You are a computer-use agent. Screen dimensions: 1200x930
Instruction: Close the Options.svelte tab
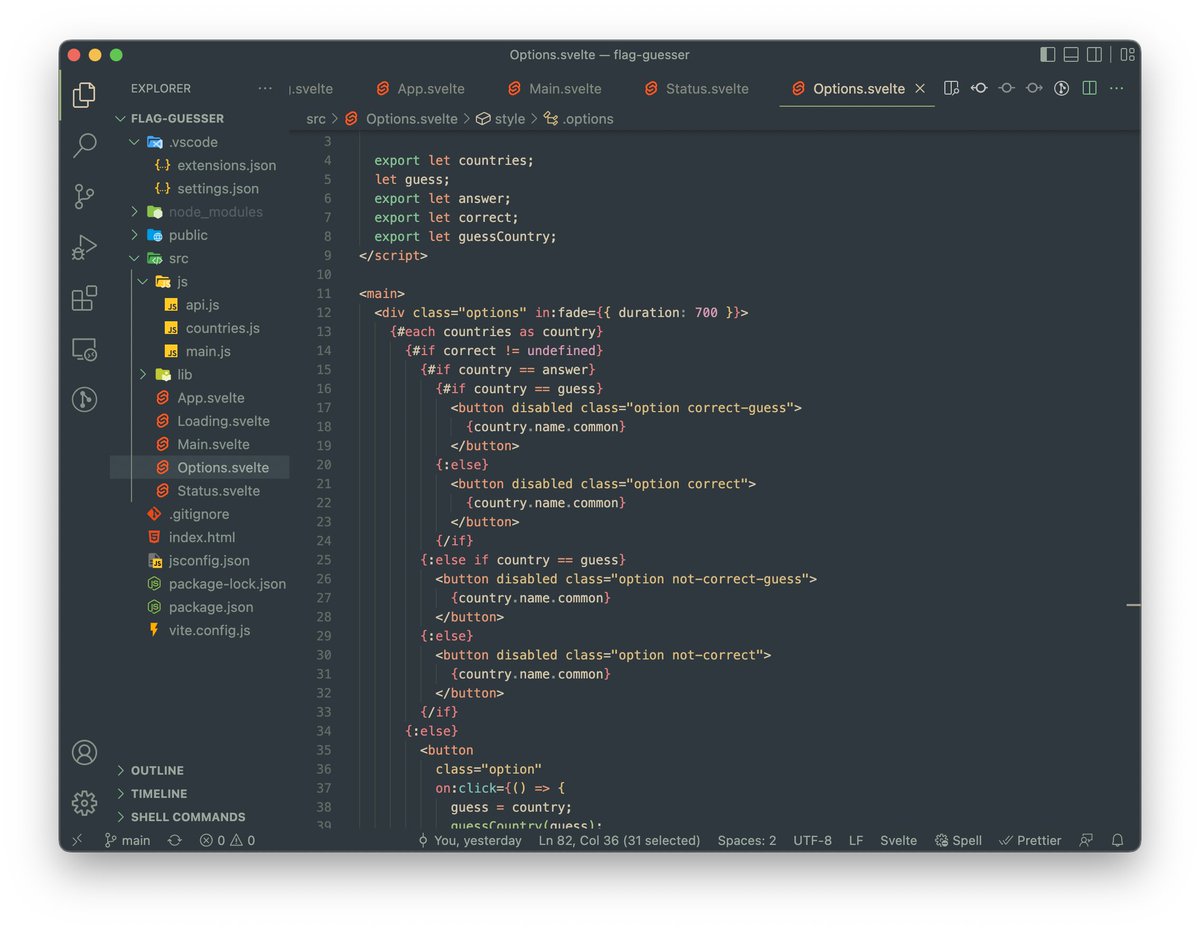920,88
